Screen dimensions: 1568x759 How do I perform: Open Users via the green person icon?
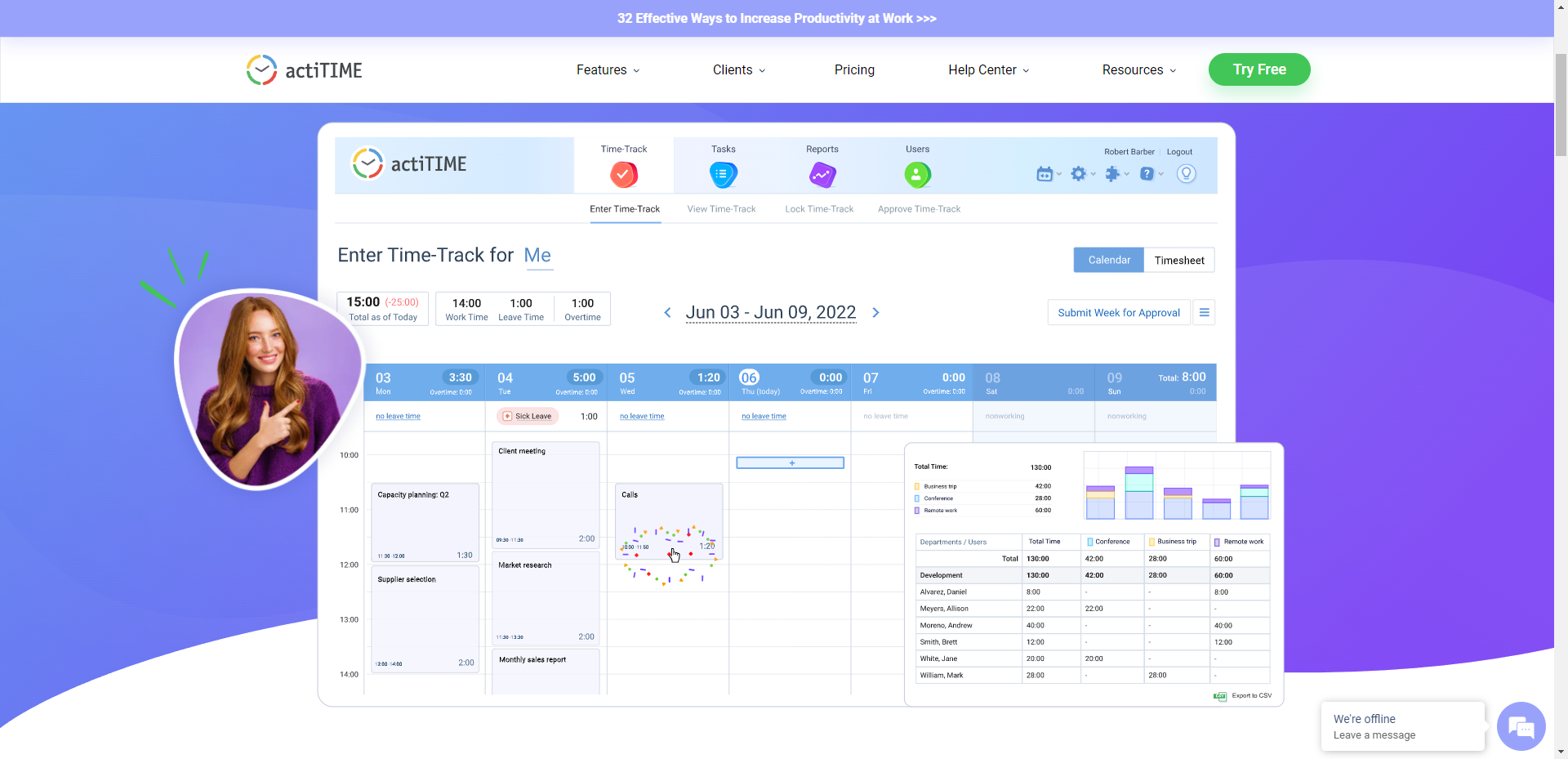pyautogui.click(x=916, y=174)
